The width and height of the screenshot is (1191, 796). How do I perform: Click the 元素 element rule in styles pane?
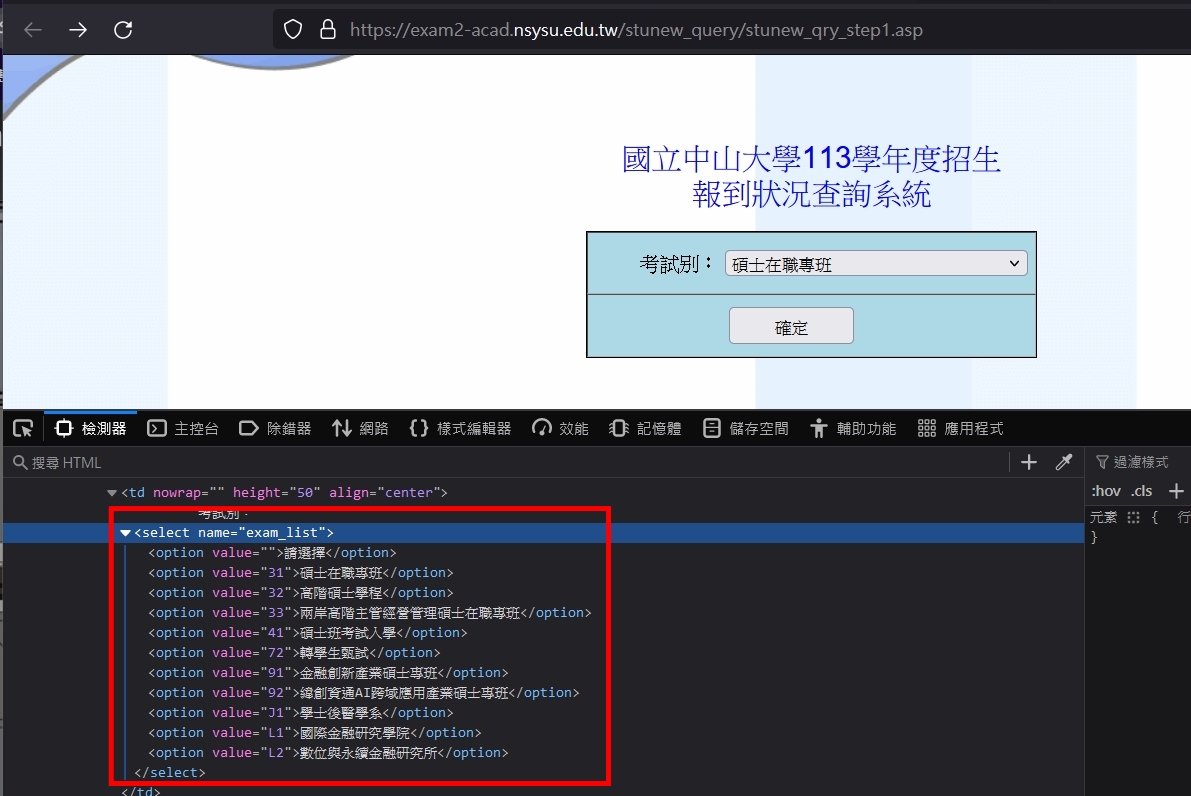(x=1104, y=517)
